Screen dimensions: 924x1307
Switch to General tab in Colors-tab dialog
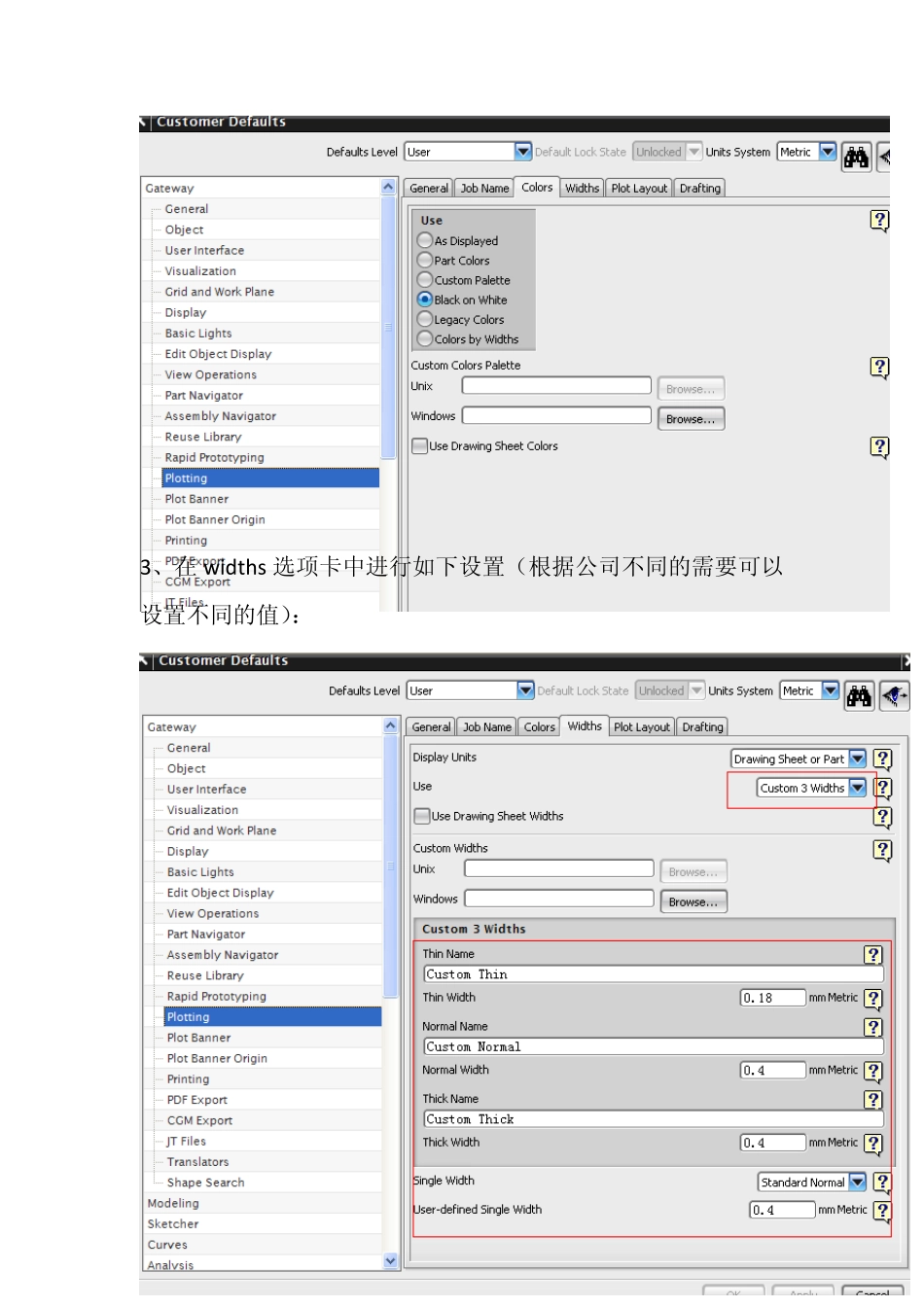coord(429,189)
